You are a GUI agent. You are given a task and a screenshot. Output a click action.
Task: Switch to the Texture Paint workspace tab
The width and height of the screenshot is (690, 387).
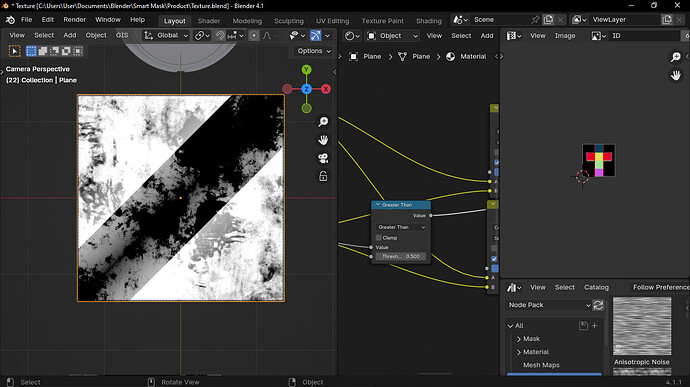tap(382, 21)
